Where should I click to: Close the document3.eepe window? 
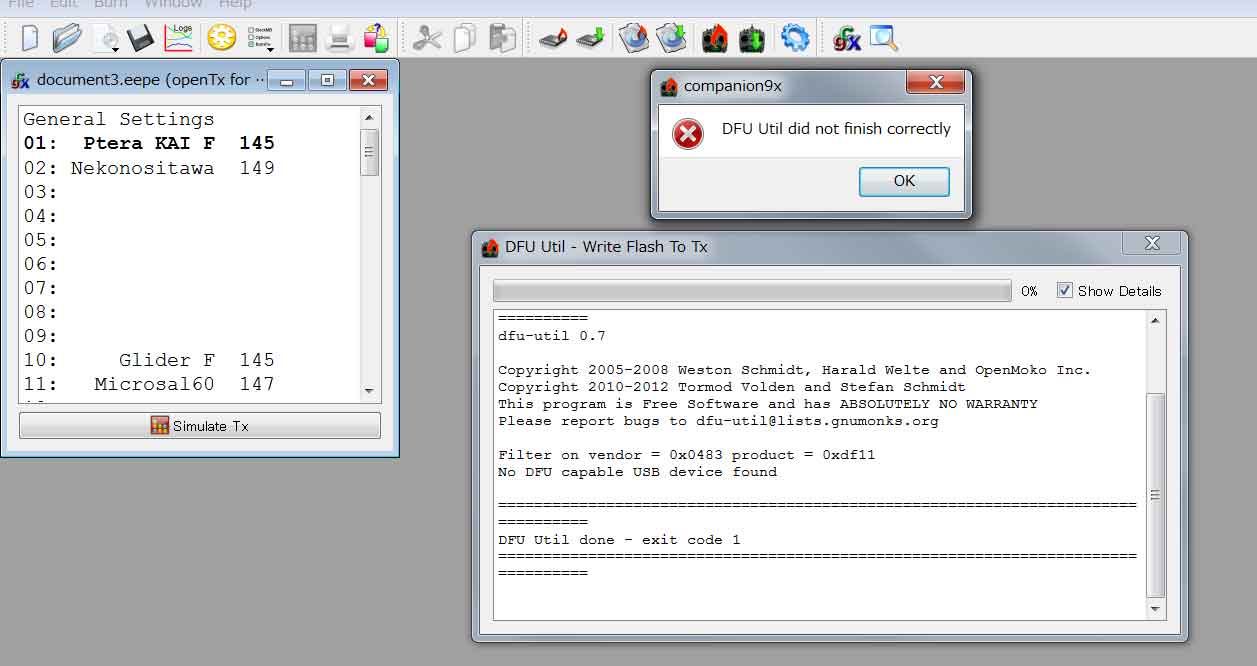point(368,80)
